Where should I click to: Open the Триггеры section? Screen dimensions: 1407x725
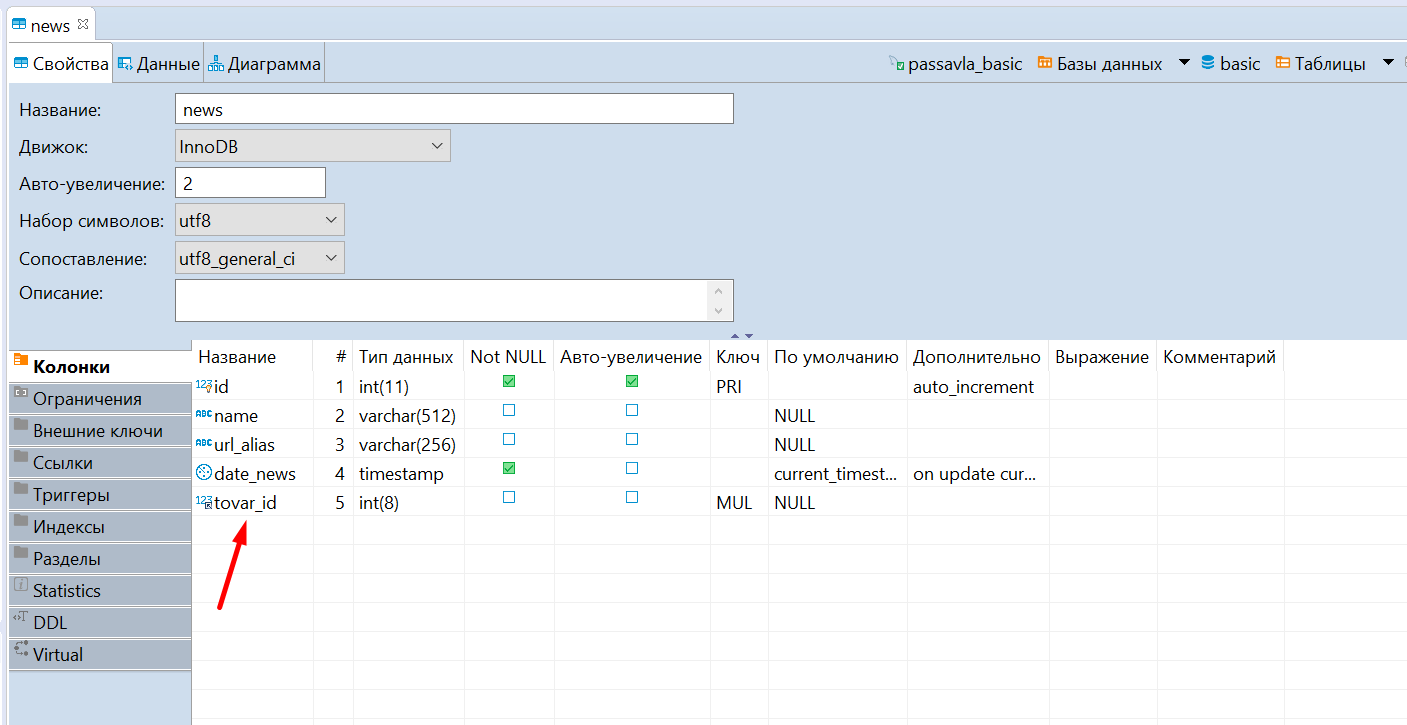[x=100, y=495]
